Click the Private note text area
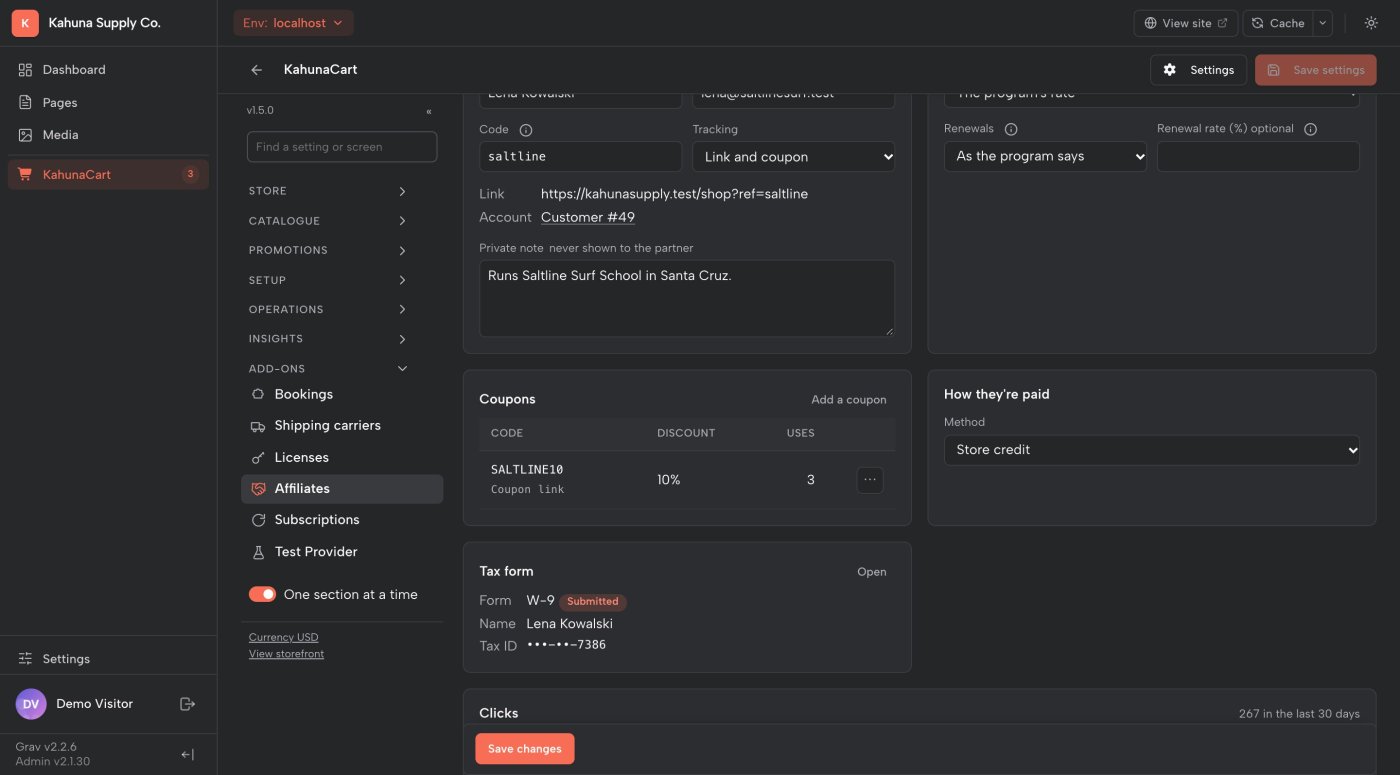Image resolution: width=1400 pixels, height=775 pixels. (x=687, y=298)
